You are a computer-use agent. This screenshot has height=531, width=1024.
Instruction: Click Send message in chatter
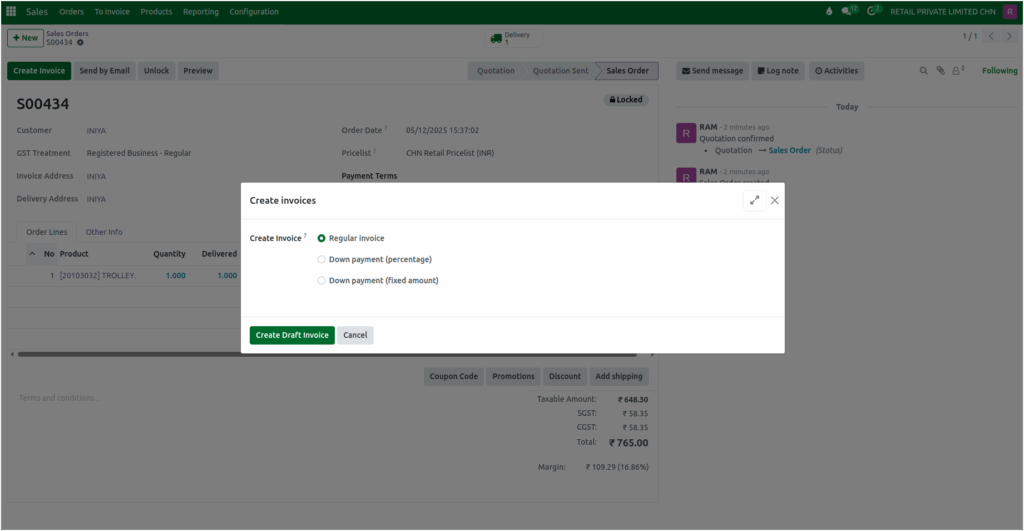click(712, 71)
